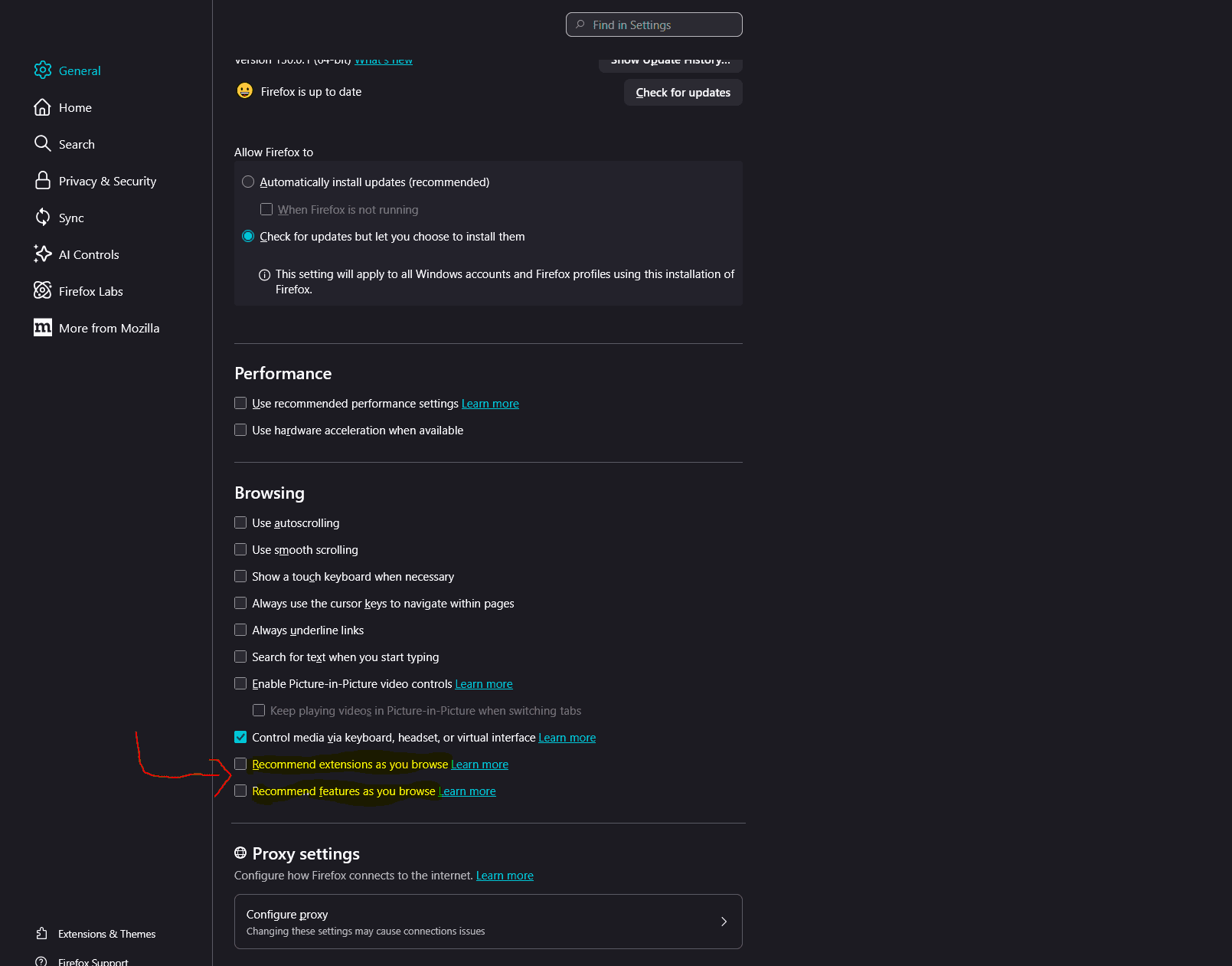Click the smiley up-to-date status icon
The height and width of the screenshot is (966, 1232).
pos(245,91)
